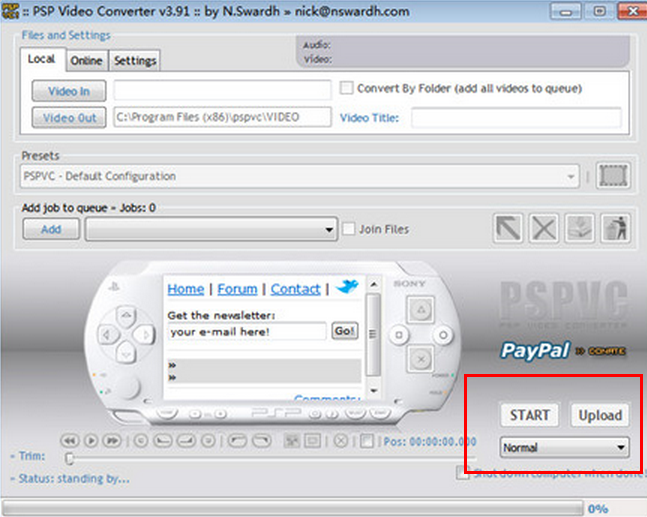
Task: Click the square frame preview-size icon
Action: (312, 441)
